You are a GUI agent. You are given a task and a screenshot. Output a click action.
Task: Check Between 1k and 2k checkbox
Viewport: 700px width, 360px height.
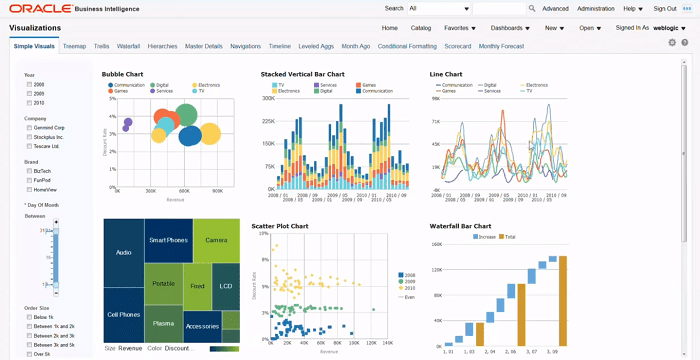[x=29, y=327]
